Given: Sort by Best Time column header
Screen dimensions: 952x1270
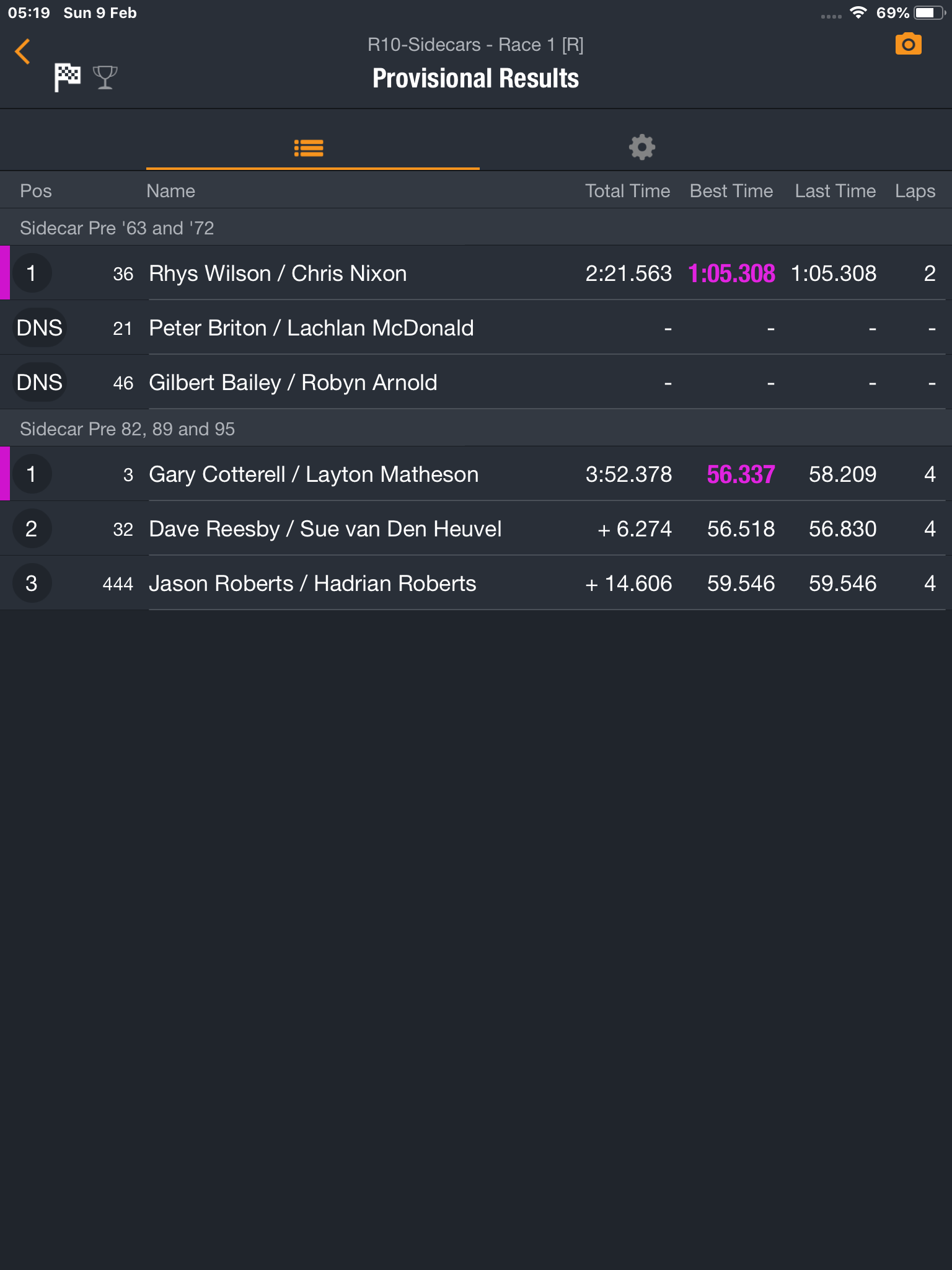Looking at the screenshot, I should point(731,191).
